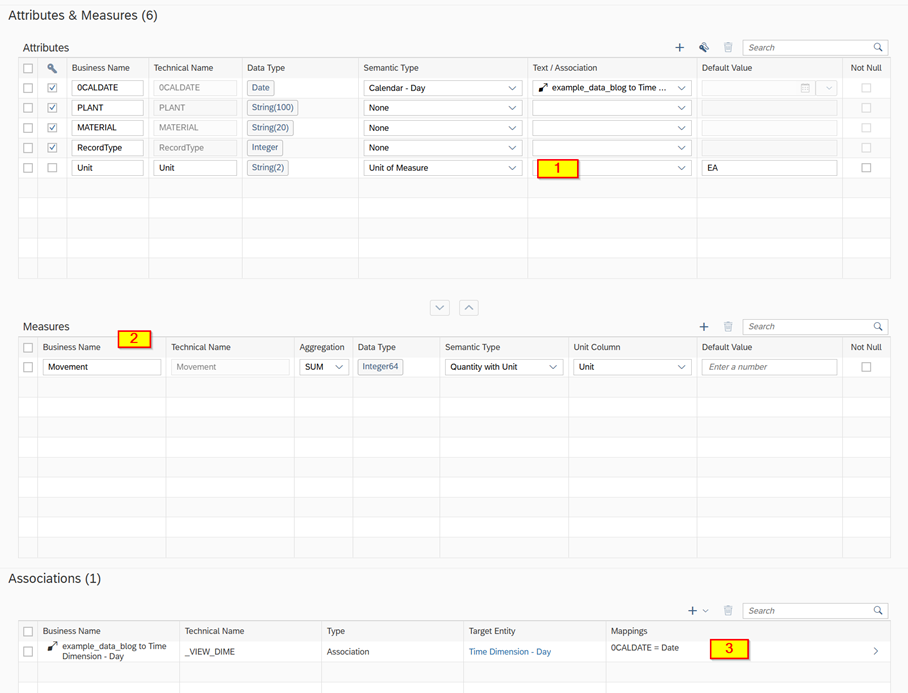The width and height of the screenshot is (908, 693).
Task: Click the delete icon in Associations toolbar
Action: point(728,610)
